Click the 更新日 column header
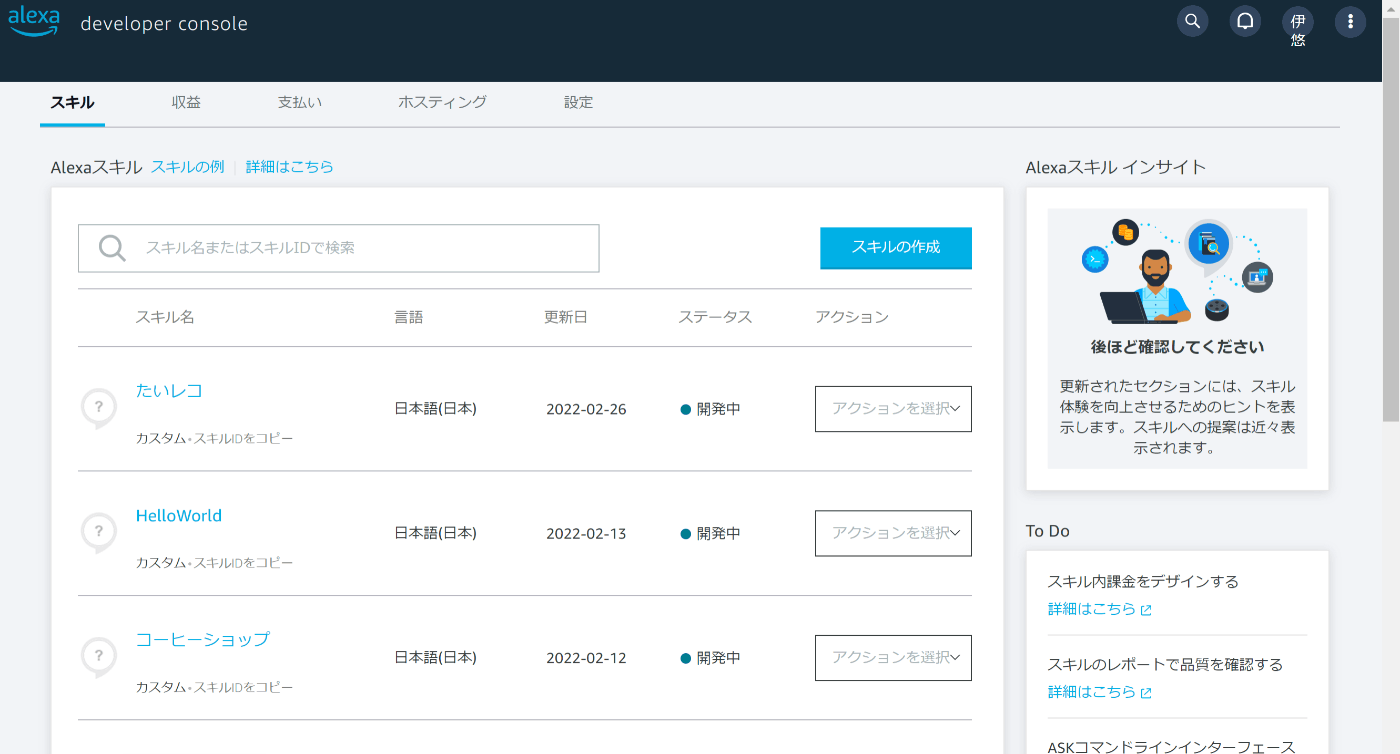 click(566, 317)
